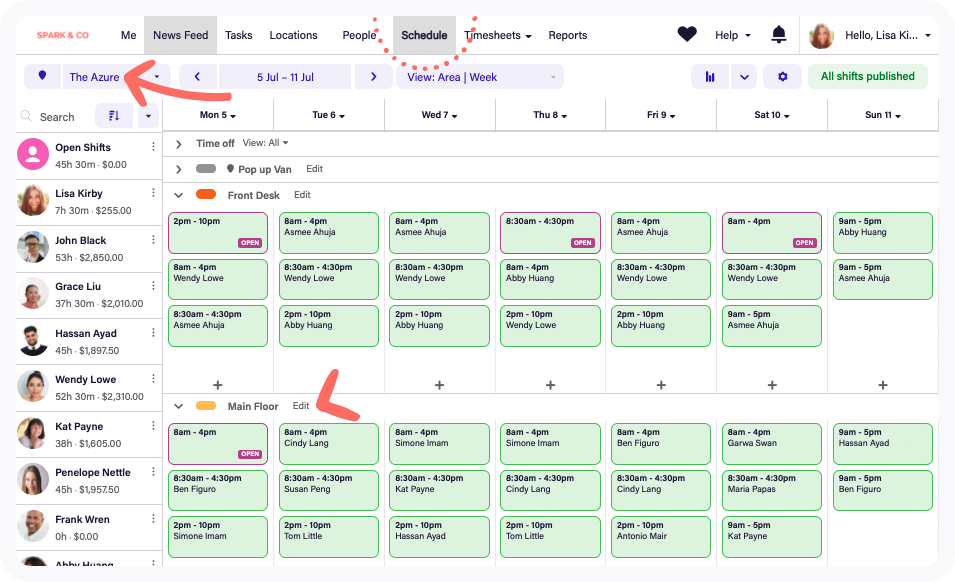Open Penelope Nettle's three-dot menu
Image resolution: width=955 pixels, height=582 pixels.
point(153,472)
